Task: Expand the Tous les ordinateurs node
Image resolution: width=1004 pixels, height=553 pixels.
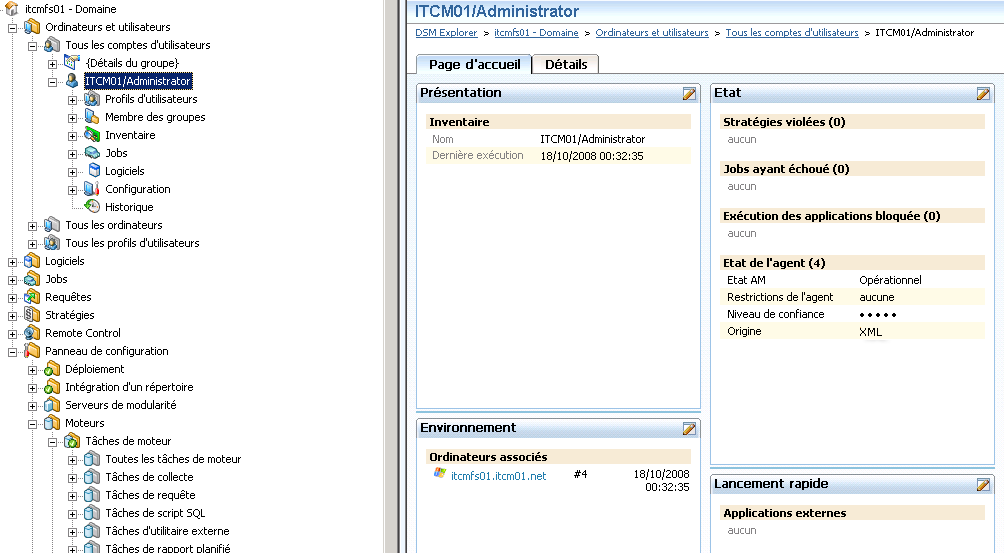Action: coord(33,226)
